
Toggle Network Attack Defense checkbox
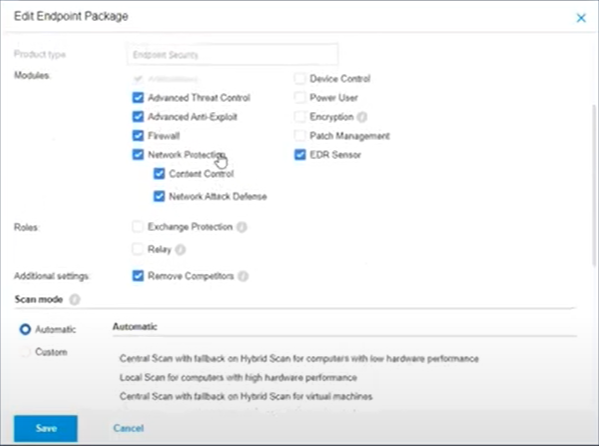pos(159,196)
